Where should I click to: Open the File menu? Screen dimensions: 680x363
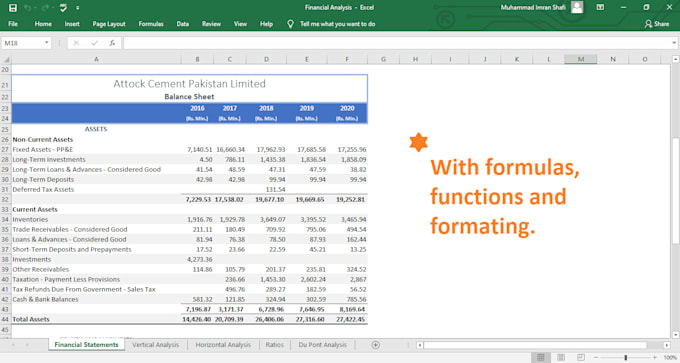click(x=13, y=24)
